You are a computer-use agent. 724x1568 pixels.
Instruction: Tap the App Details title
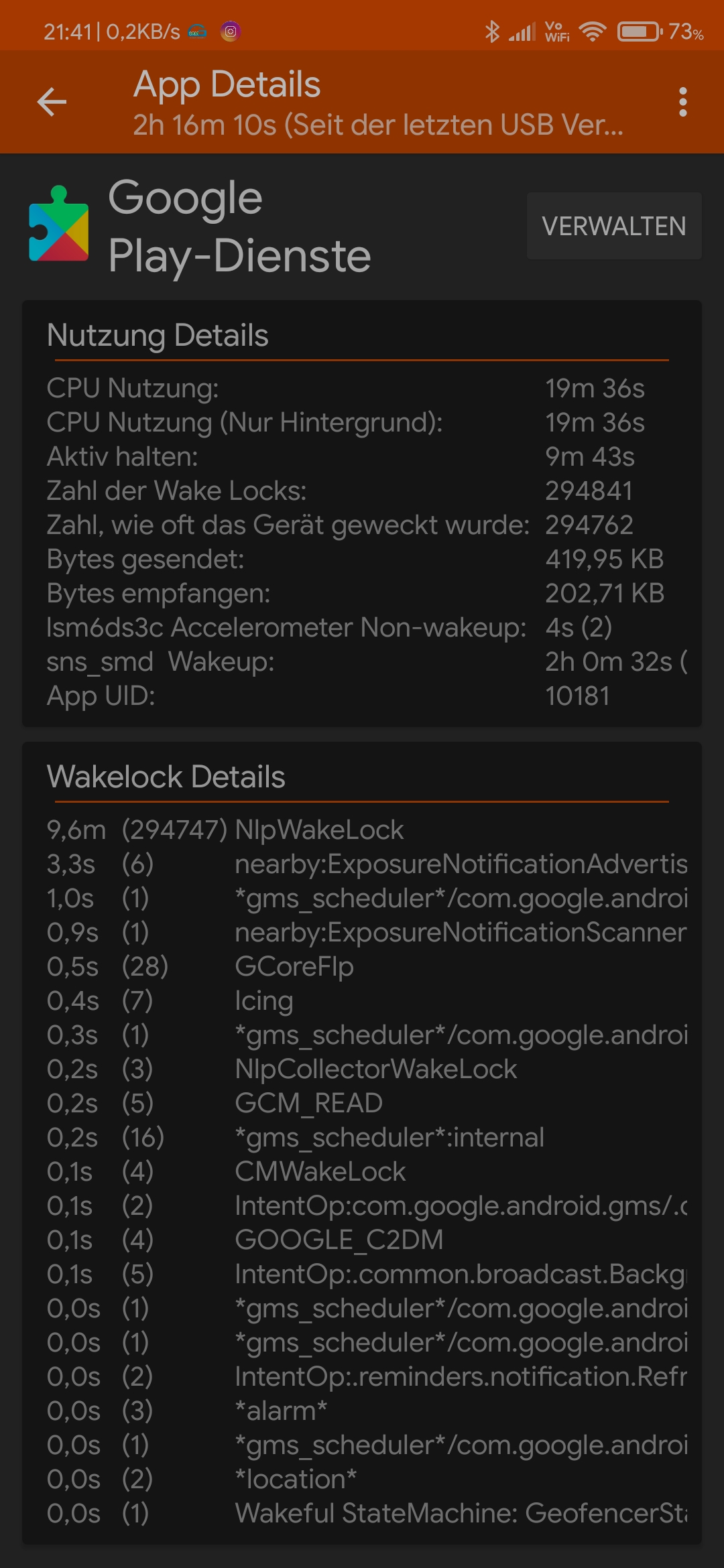pos(227,84)
